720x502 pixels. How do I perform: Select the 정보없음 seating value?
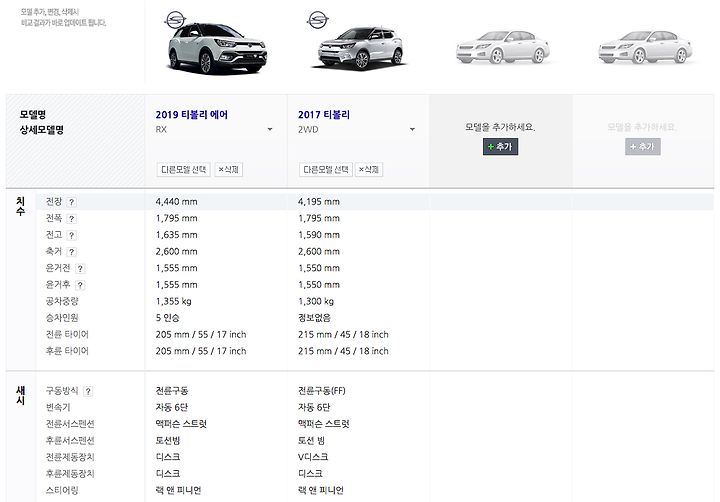tap(314, 318)
